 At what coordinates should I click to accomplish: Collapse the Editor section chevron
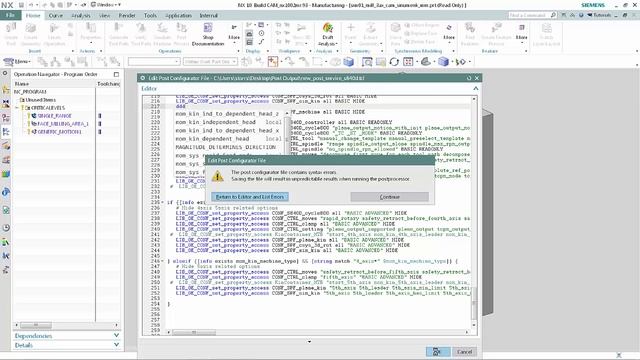click(476, 88)
